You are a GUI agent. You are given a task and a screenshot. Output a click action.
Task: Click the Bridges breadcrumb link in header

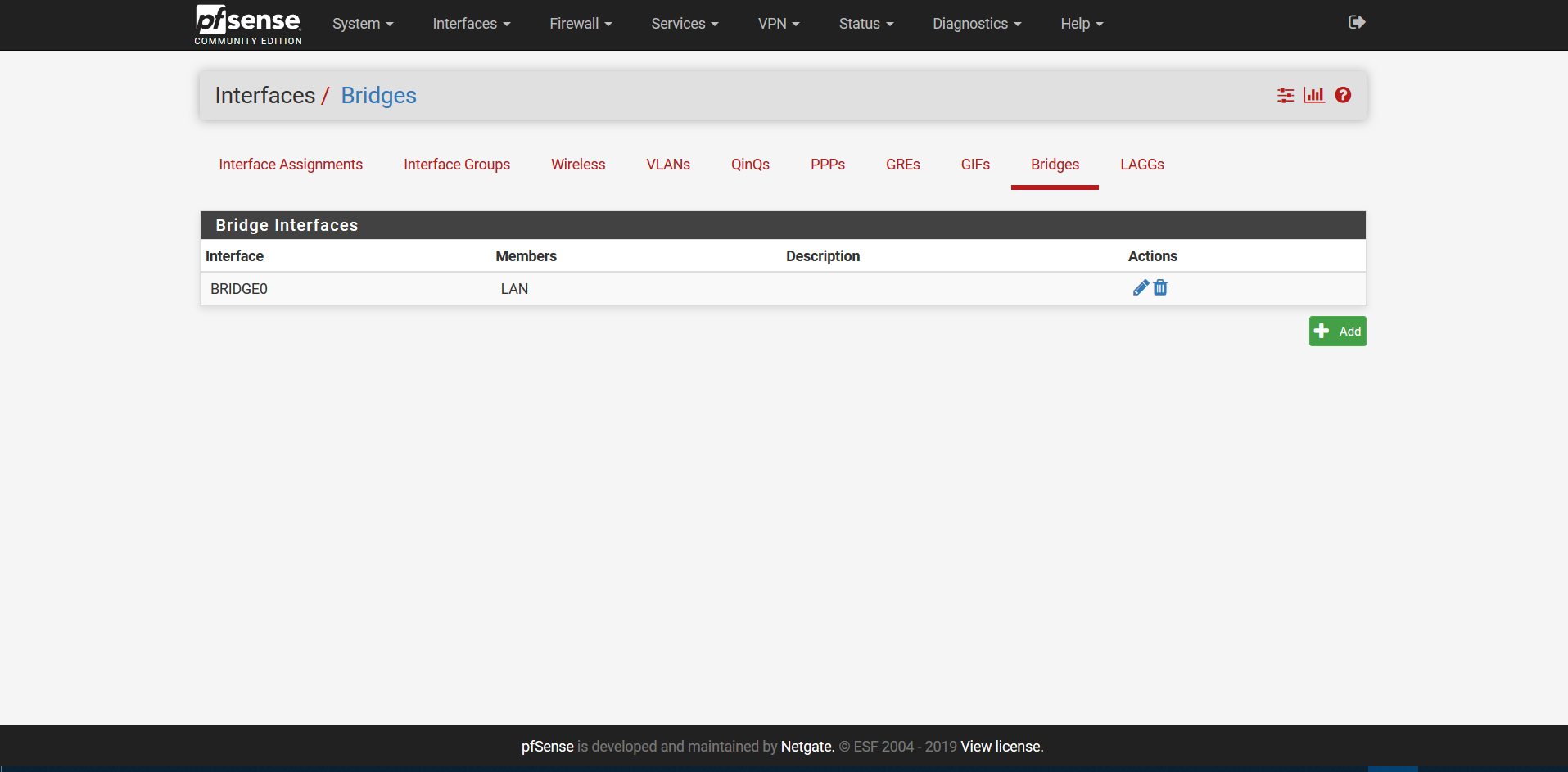pyautogui.click(x=378, y=96)
